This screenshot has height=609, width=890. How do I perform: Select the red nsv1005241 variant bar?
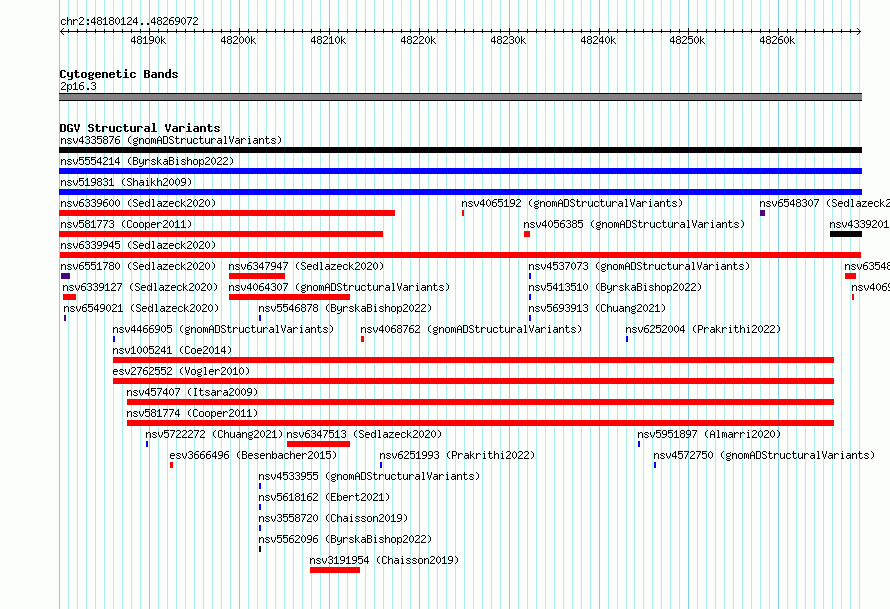pyautogui.click(x=473, y=360)
